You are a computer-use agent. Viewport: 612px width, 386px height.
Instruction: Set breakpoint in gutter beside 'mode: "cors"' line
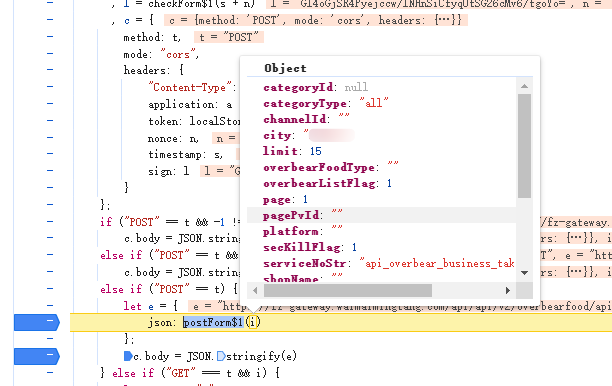pyautogui.click(x=50, y=53)
